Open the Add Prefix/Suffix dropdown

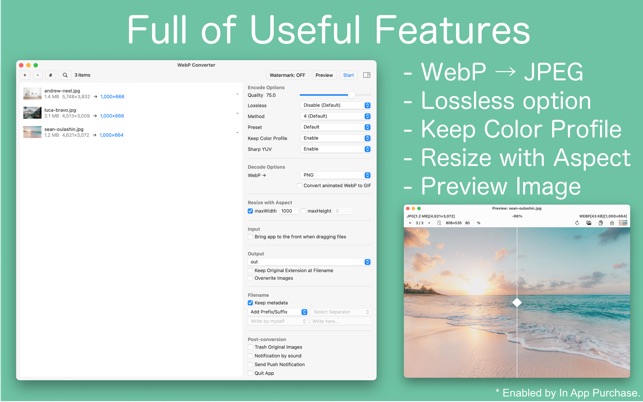[278, 312]
